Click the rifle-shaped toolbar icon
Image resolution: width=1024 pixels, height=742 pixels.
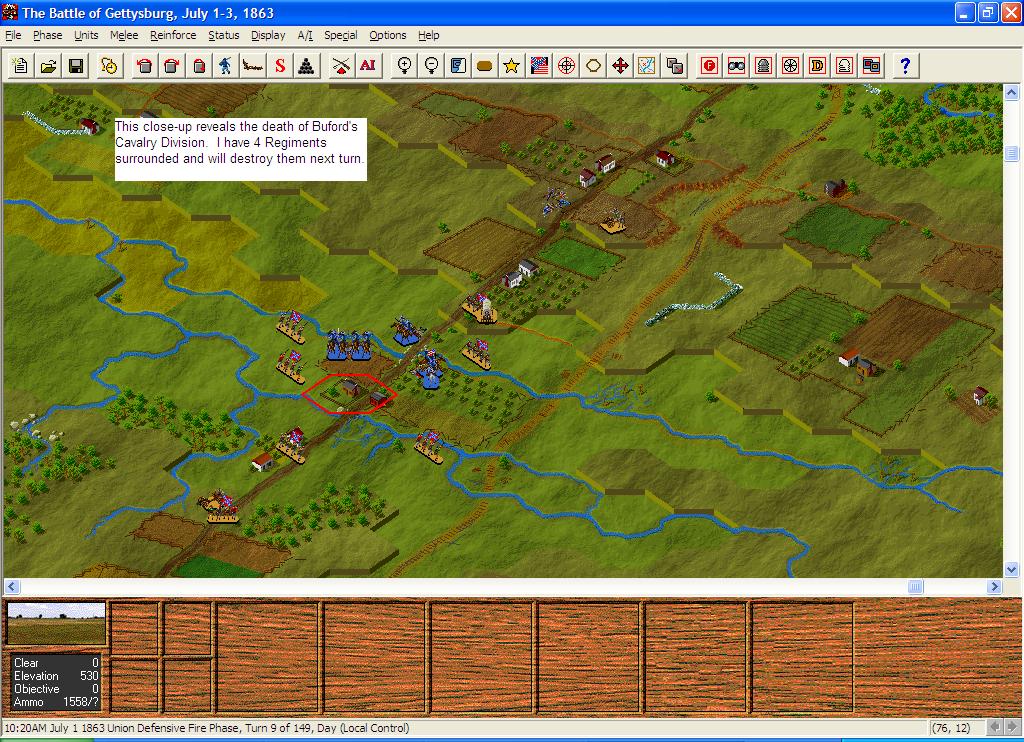[x=253, y=65]
